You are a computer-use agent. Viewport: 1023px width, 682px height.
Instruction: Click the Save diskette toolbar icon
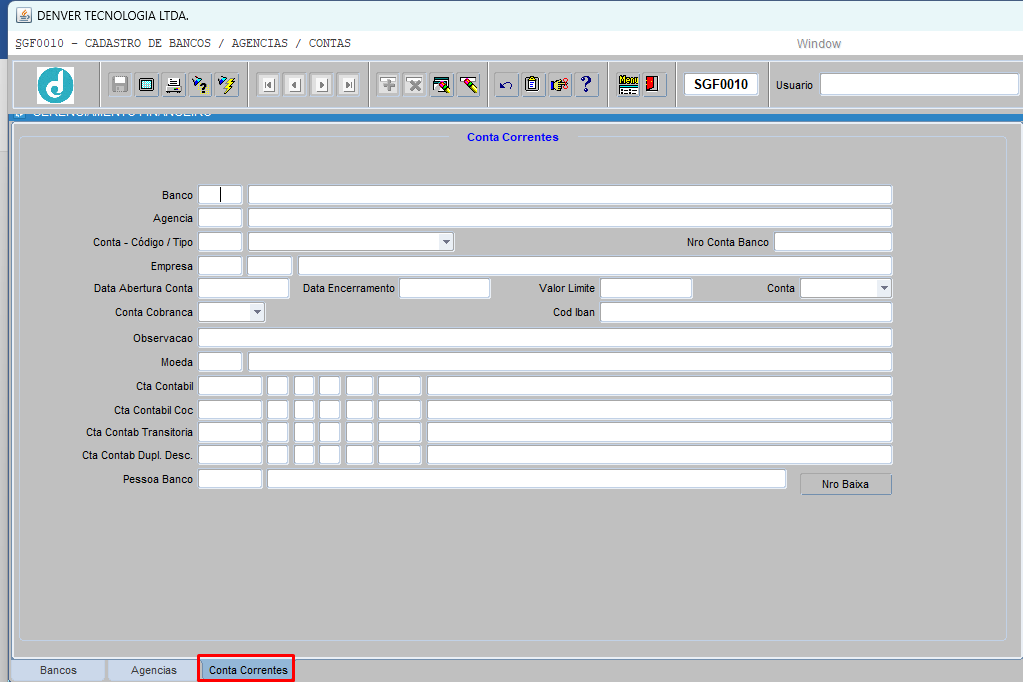(x=120, y=85)
